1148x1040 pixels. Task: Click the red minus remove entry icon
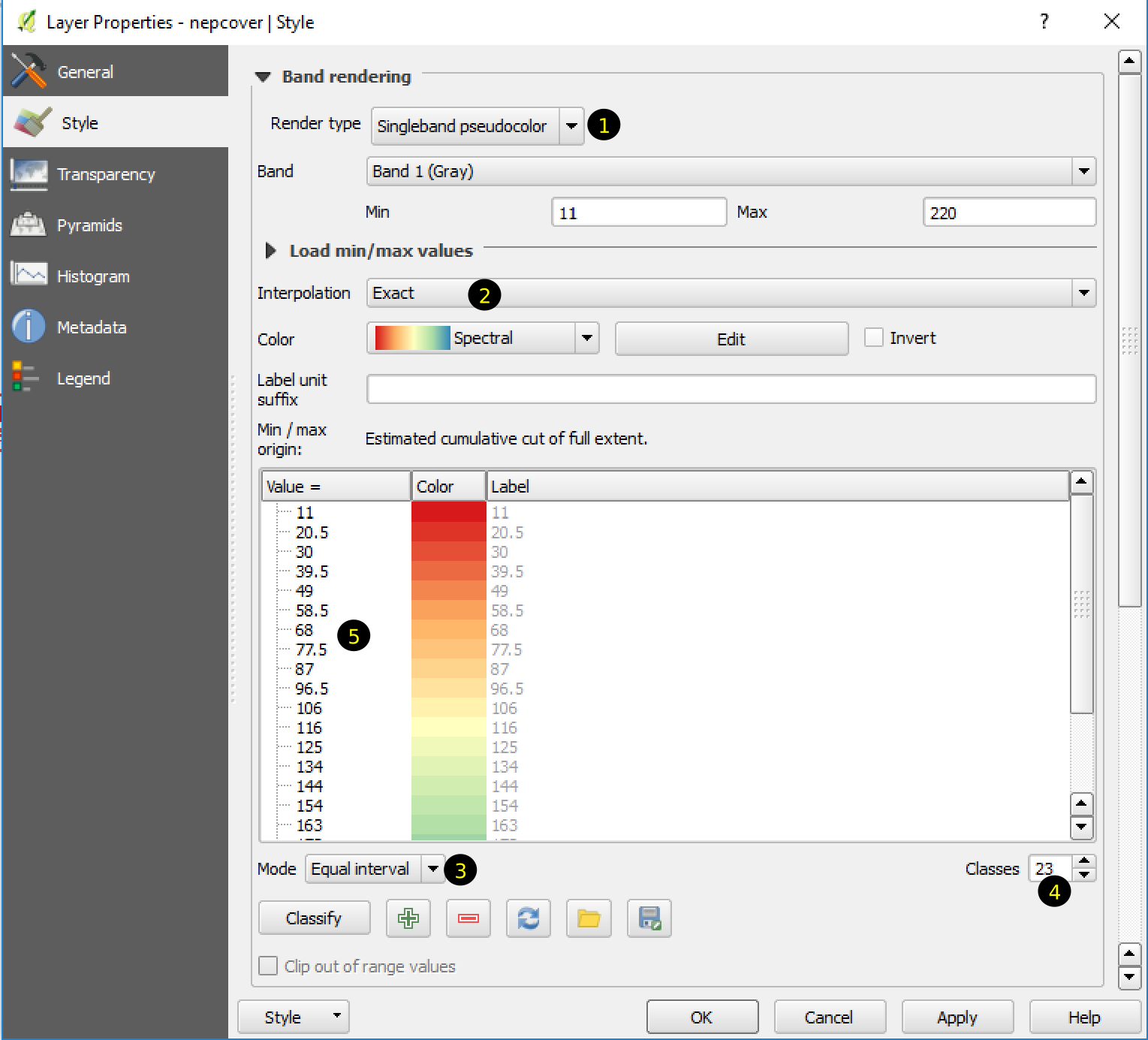(468, 918)
